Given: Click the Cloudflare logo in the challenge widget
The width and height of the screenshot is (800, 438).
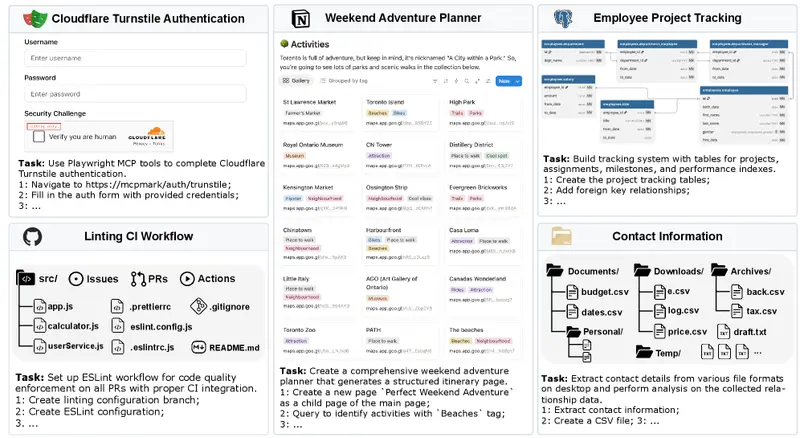Looking at the screenshot, I should click(x=145, y=133).
